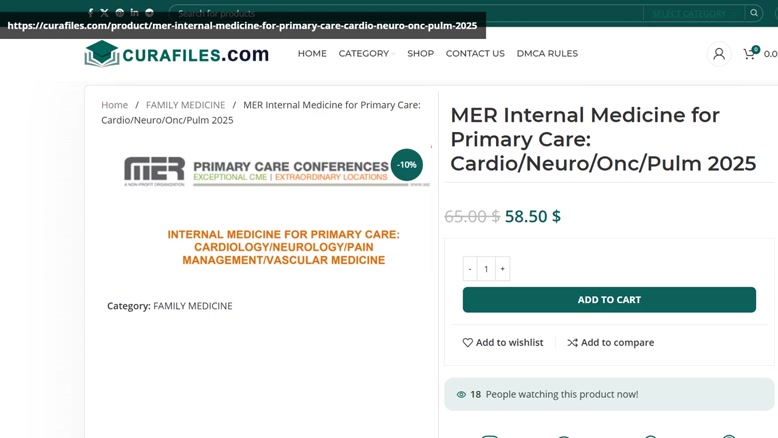Screen dimensions: 778x438
Task: Open the Facebook social icon
Action: click(90, 13)
